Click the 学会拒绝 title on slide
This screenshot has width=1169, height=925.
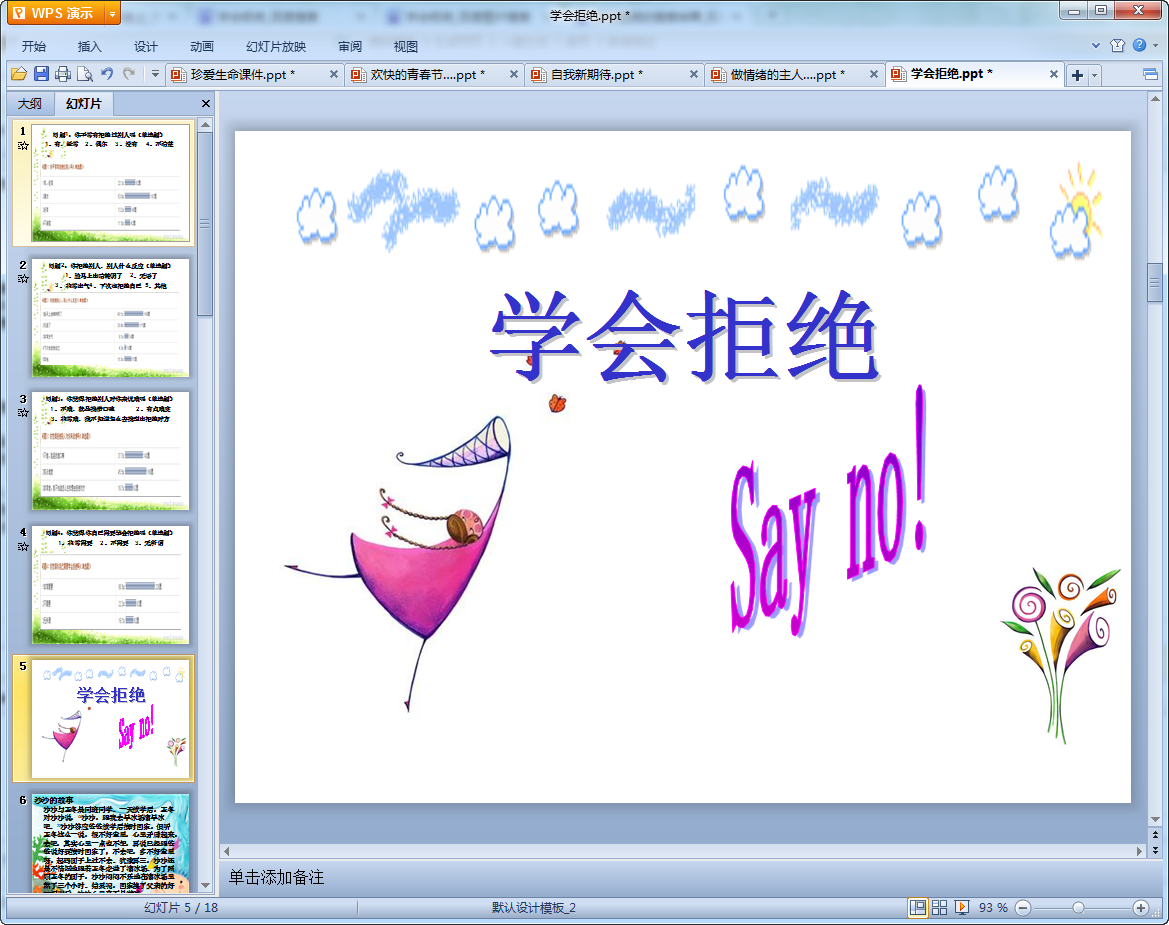(684, 337)
